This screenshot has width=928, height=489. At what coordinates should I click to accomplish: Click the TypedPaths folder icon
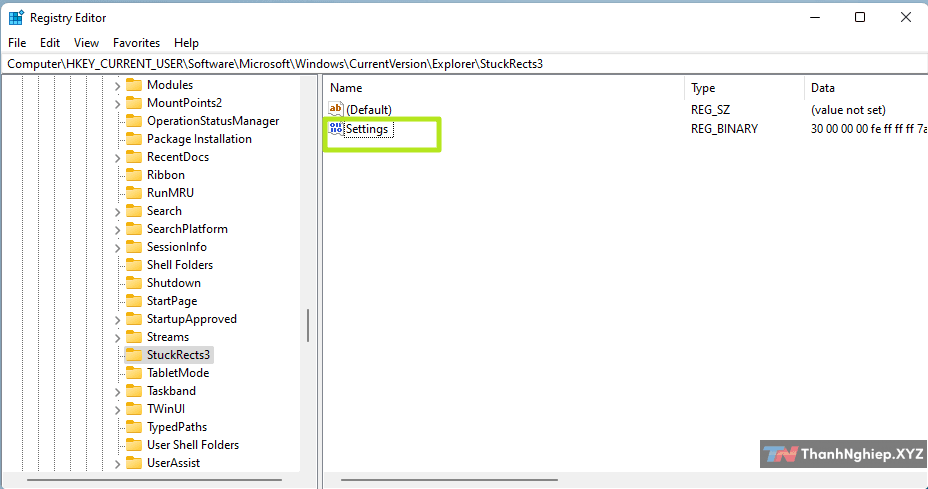tap(134, 426)
